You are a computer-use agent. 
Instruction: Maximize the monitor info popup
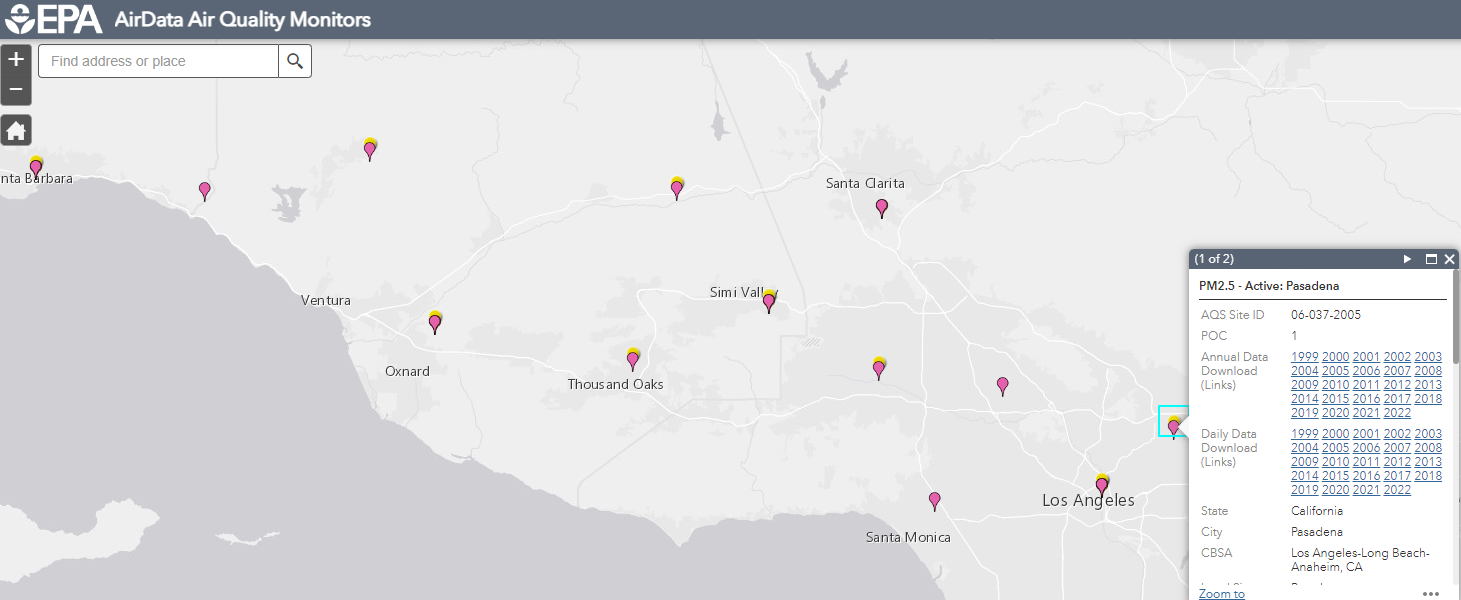pyautogui.click(x=1431, y=259)
